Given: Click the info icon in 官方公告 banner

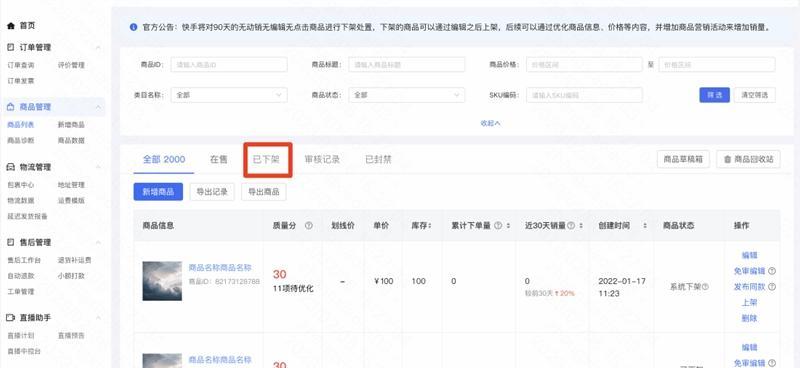Looking at the screenshot, I should [x=134, y=27].
